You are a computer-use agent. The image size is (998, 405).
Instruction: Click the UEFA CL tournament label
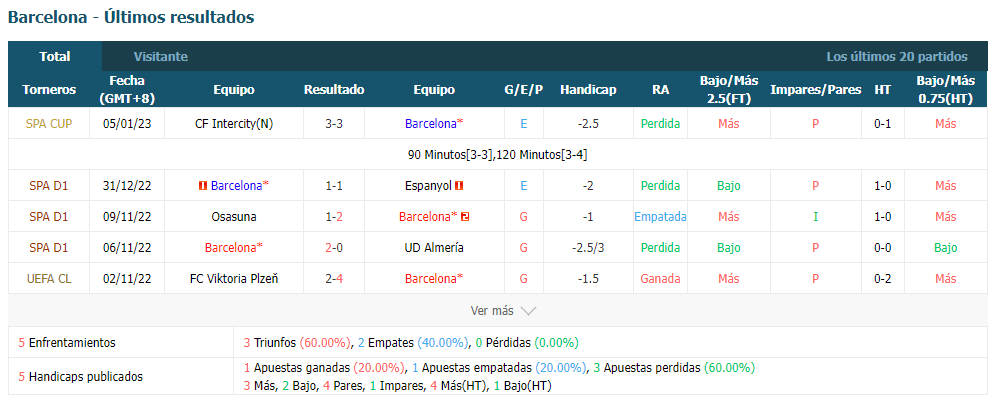[x=48, y=278]
